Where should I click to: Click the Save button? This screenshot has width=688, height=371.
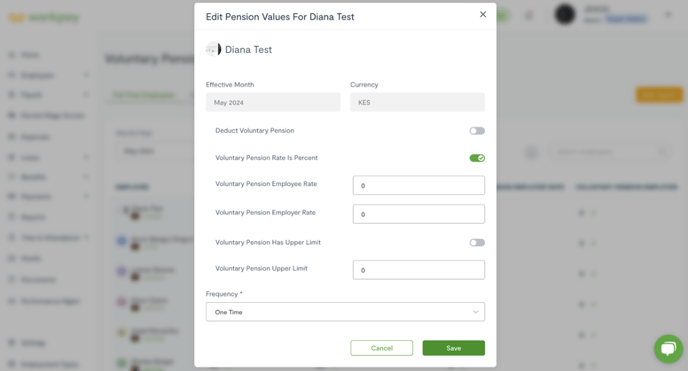tap(454, 348)
